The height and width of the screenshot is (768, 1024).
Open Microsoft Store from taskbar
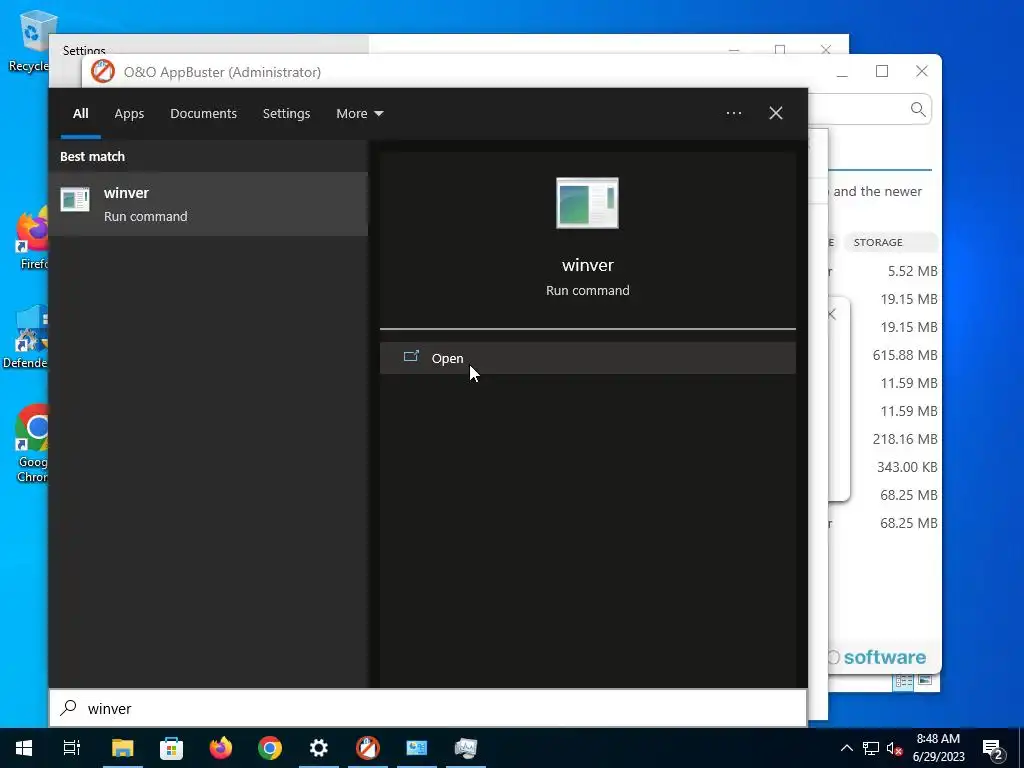[172, 748]
